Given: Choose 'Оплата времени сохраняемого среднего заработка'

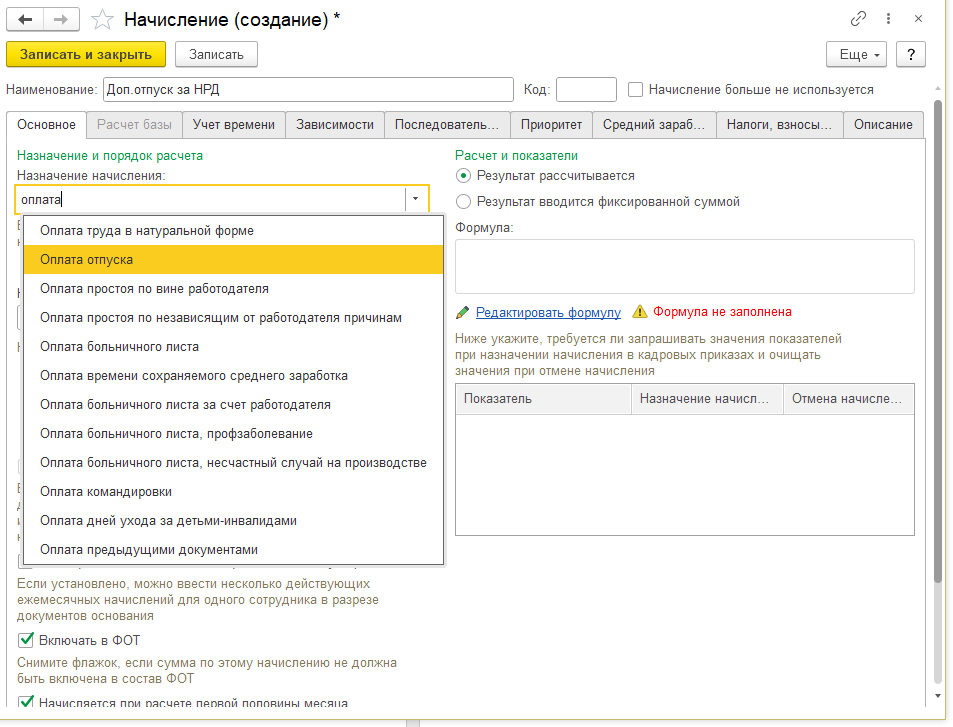Looking at the screenshot, I should point(233,376).
